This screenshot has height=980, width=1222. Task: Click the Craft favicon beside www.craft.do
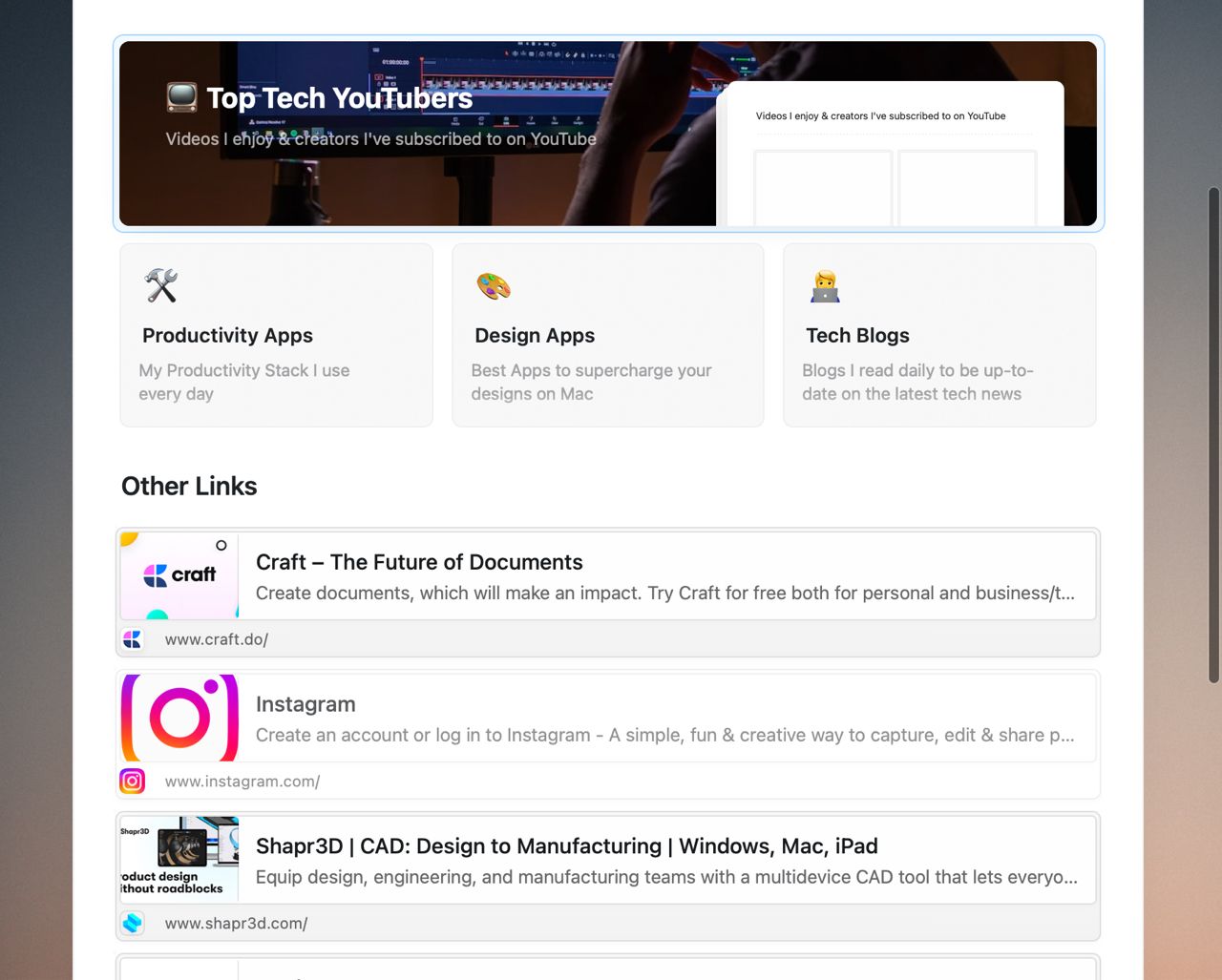click(133, 639)
